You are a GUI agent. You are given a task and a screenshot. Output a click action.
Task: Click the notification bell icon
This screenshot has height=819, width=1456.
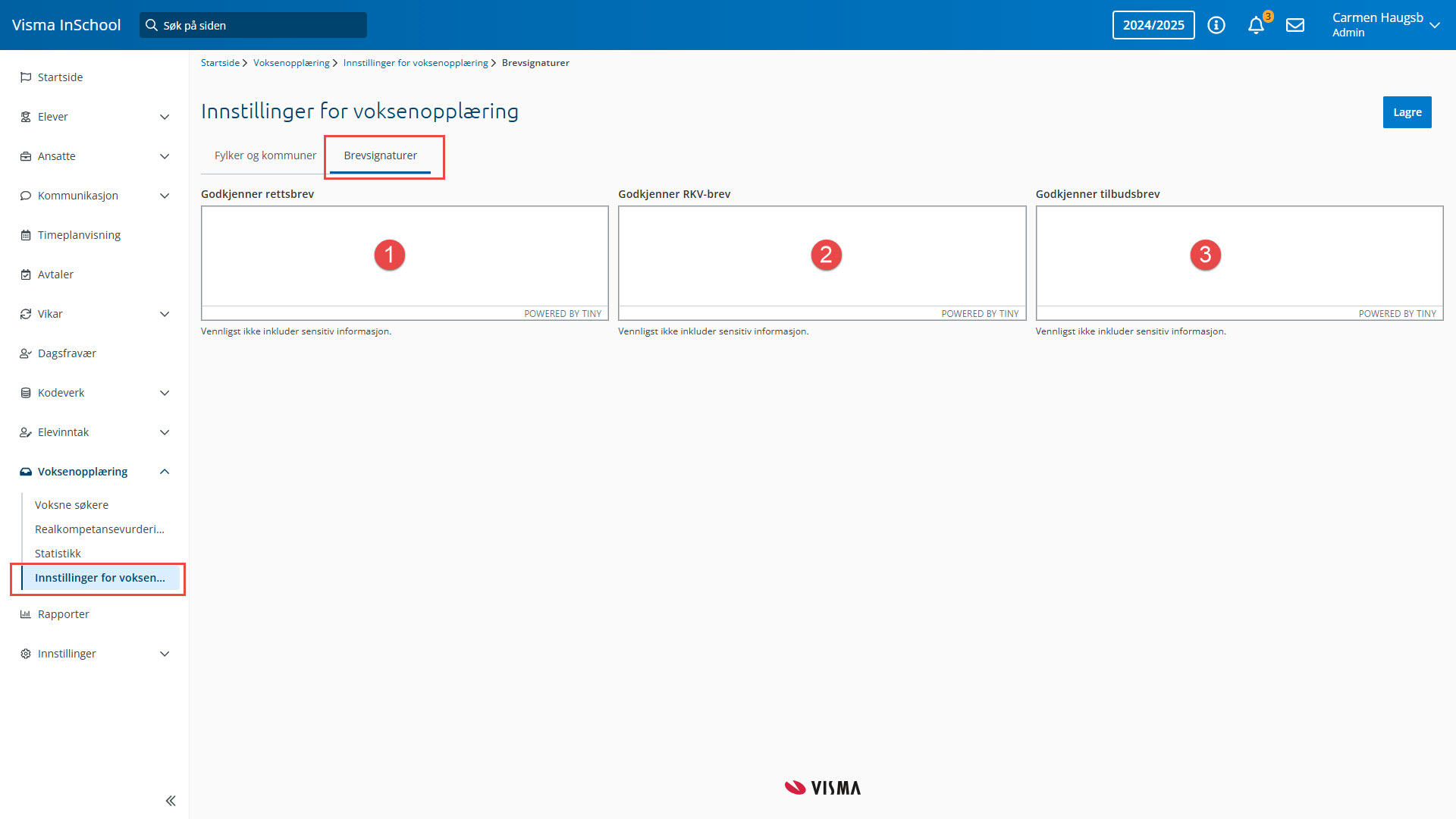point(1256,25)
